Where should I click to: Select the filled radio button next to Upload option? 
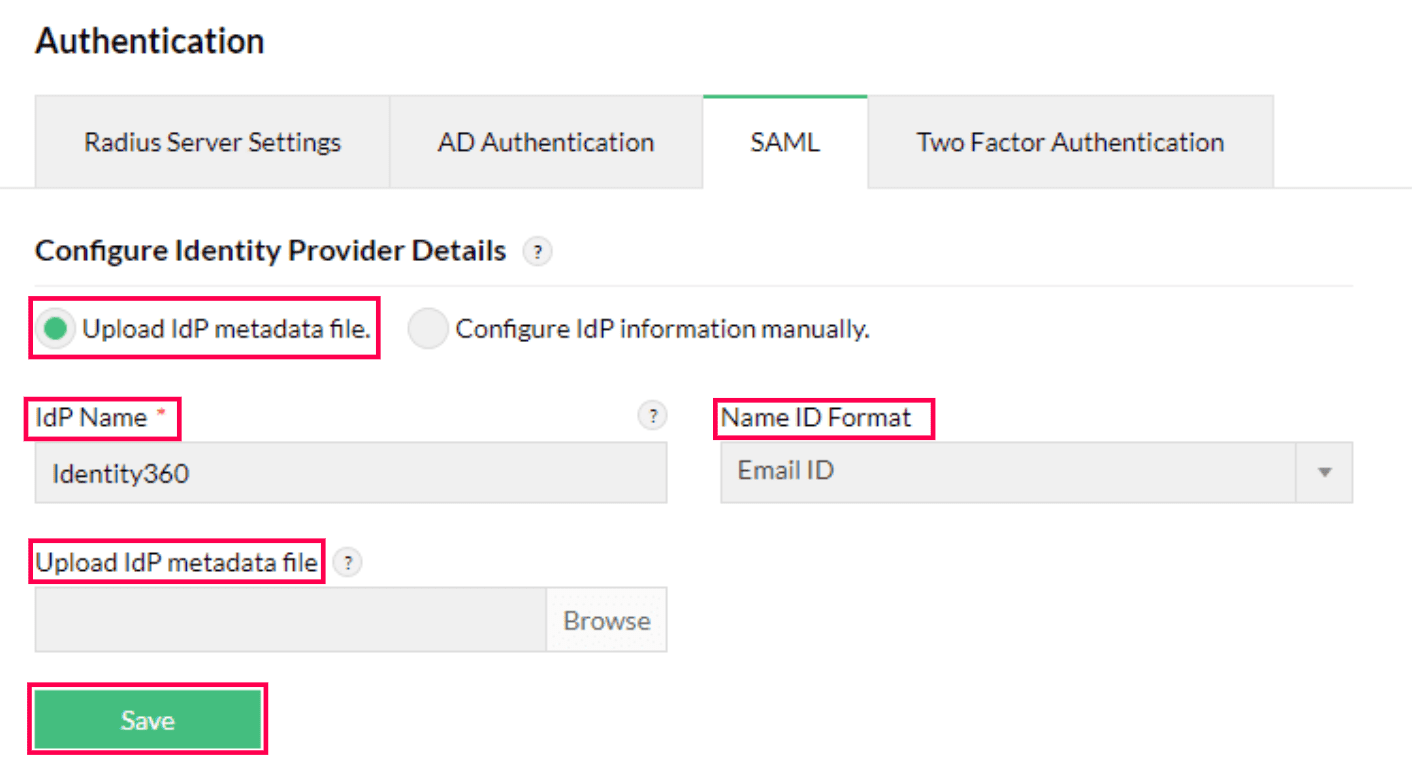(57, 328)
